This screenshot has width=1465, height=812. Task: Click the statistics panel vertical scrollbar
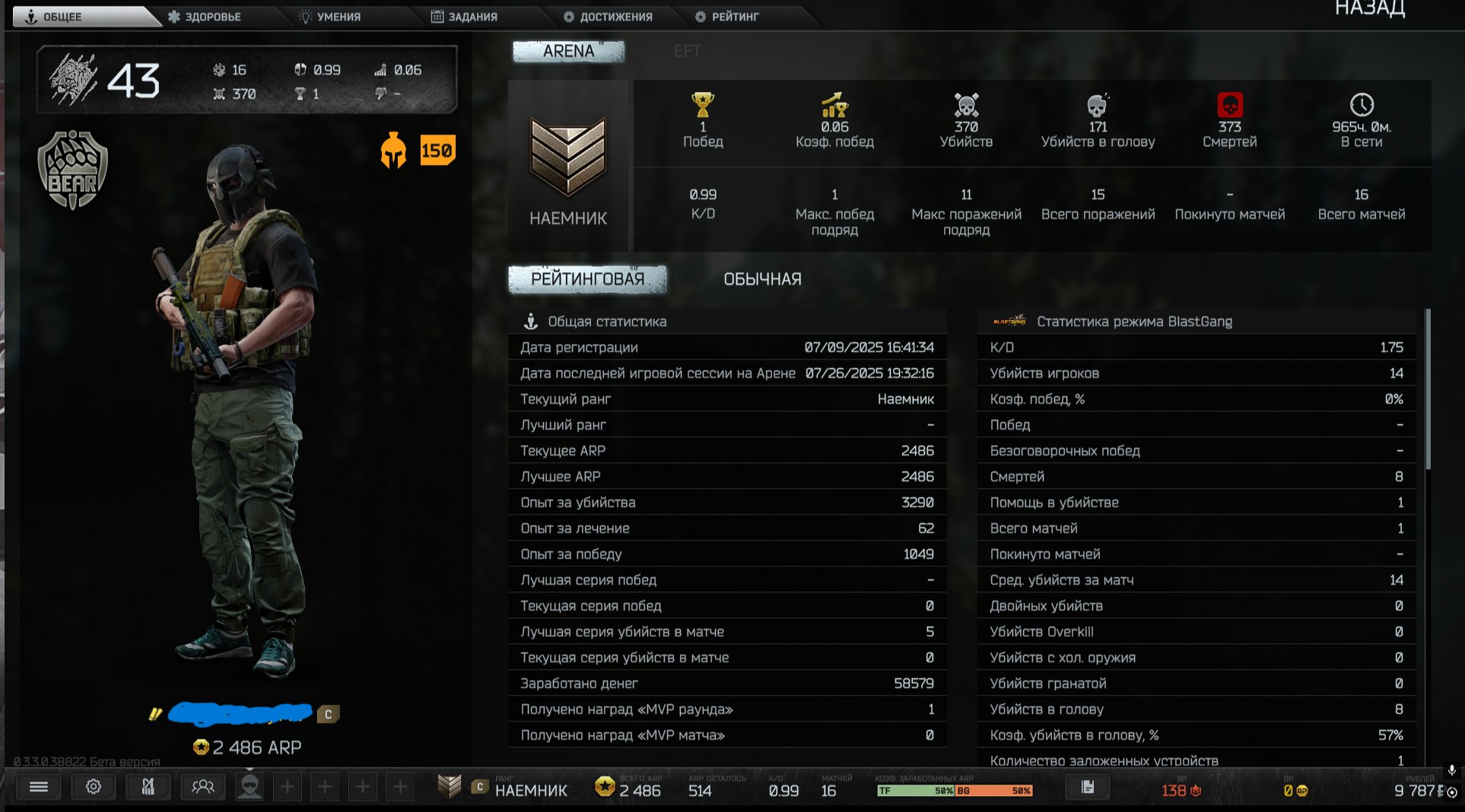point(1428,389)
